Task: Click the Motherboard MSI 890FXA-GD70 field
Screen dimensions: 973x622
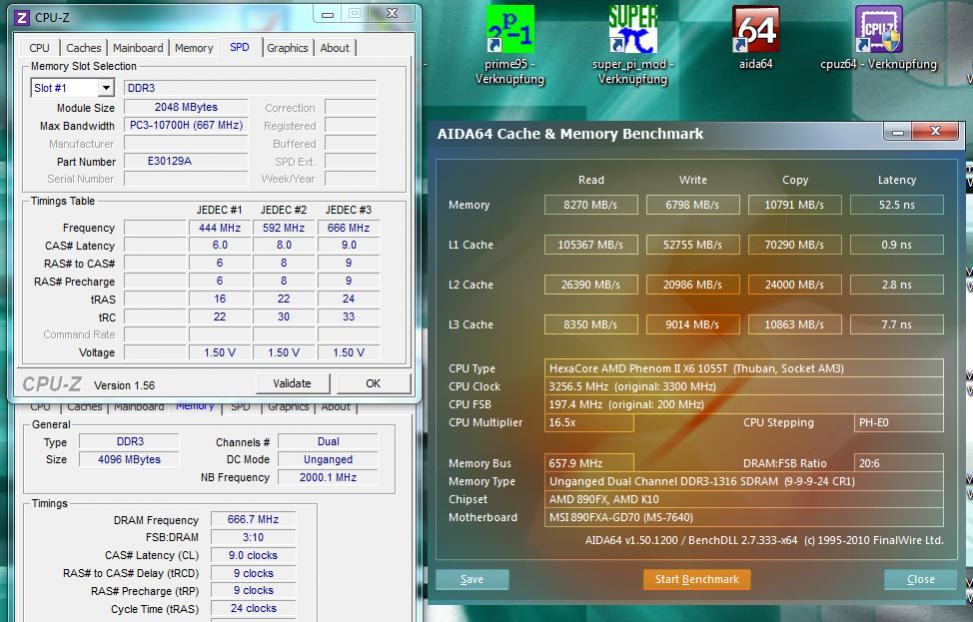Action: coord(743,517)
